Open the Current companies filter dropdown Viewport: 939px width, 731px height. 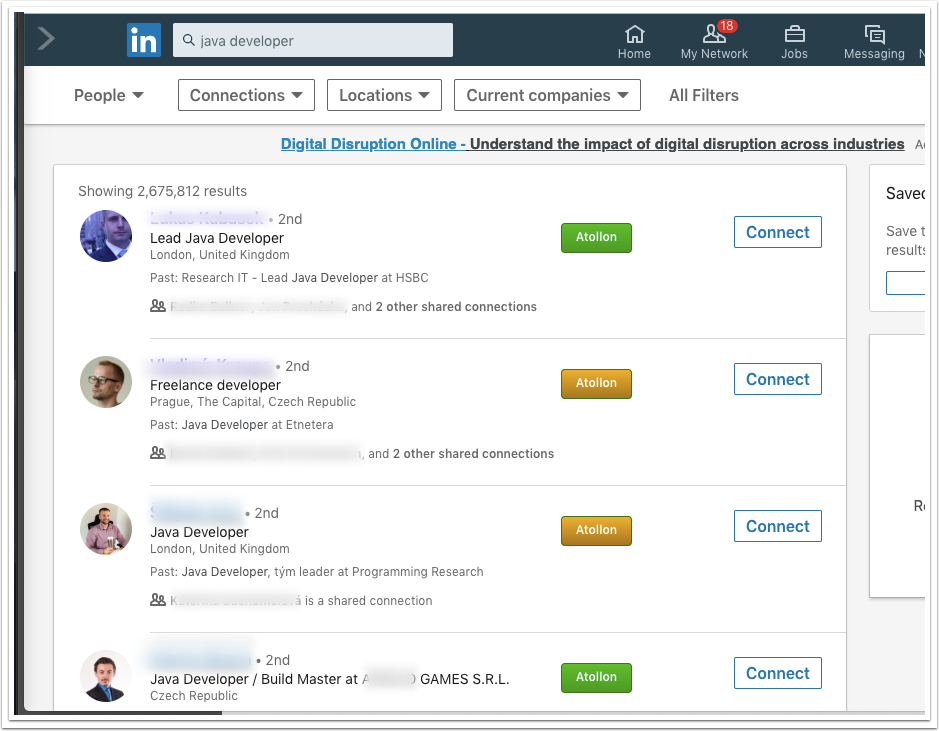coord(547,96)
